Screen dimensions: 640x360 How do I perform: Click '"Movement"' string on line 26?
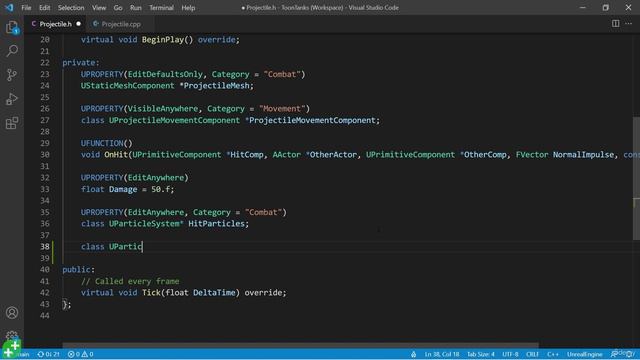point(282,109)
